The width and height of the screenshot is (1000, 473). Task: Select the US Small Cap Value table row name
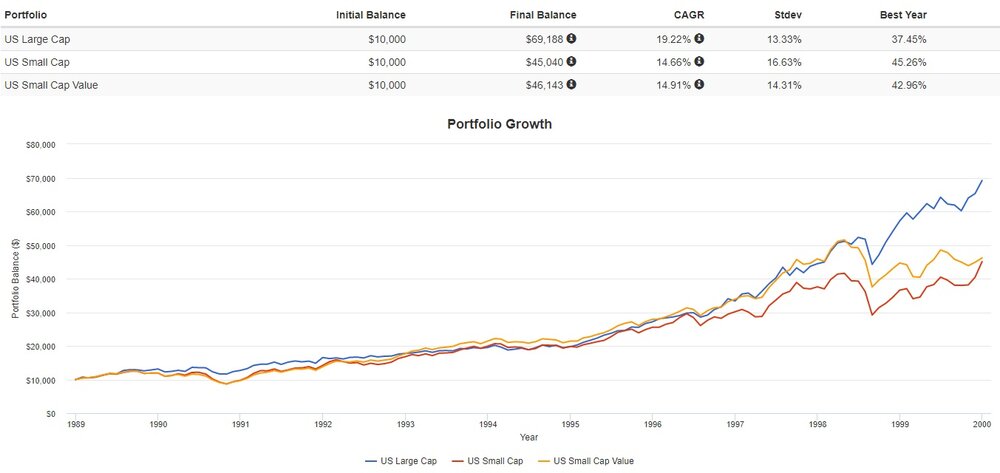[51, 85]
